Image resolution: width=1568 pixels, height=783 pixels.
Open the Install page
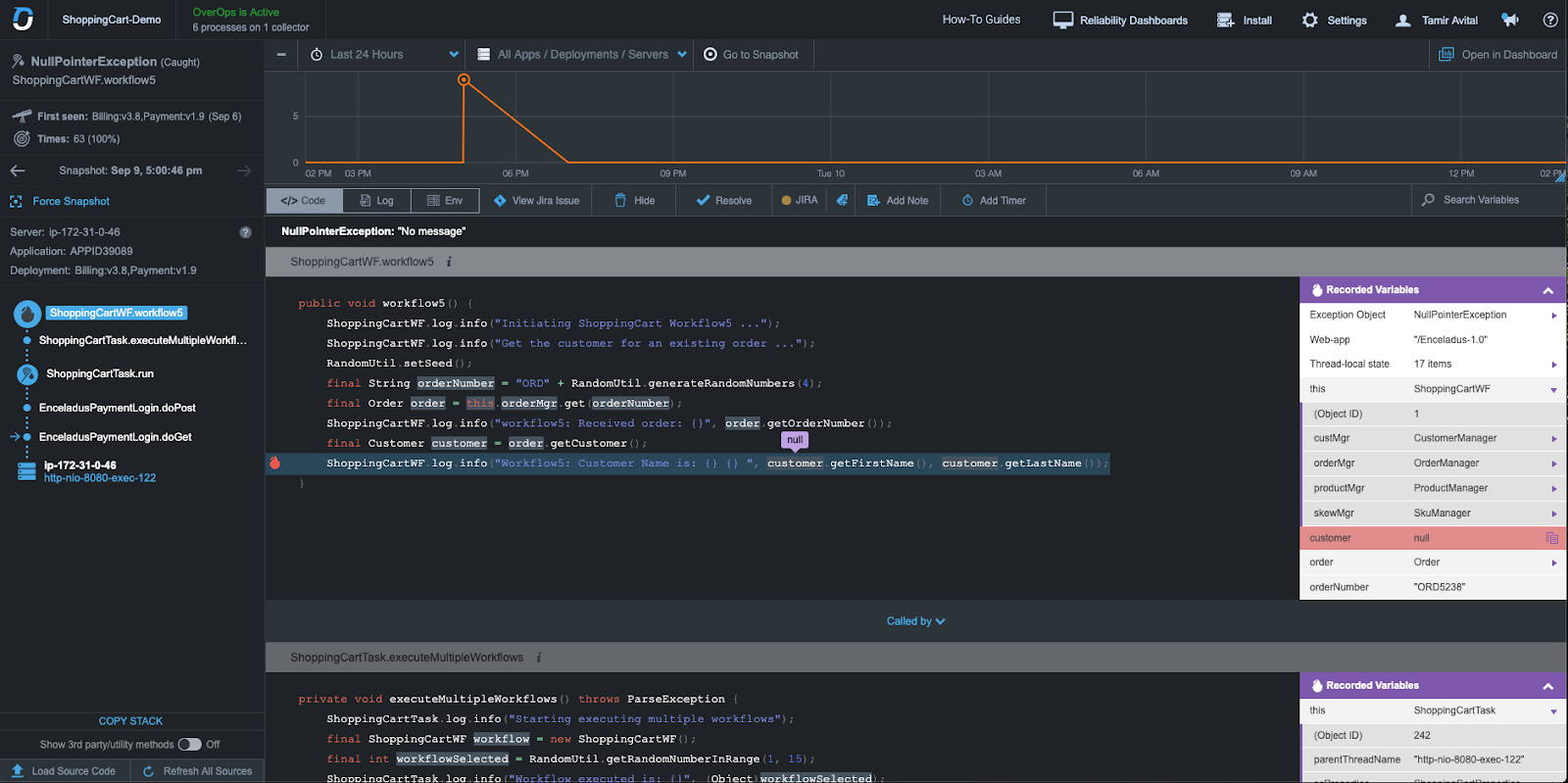(x=1245, y=20)
